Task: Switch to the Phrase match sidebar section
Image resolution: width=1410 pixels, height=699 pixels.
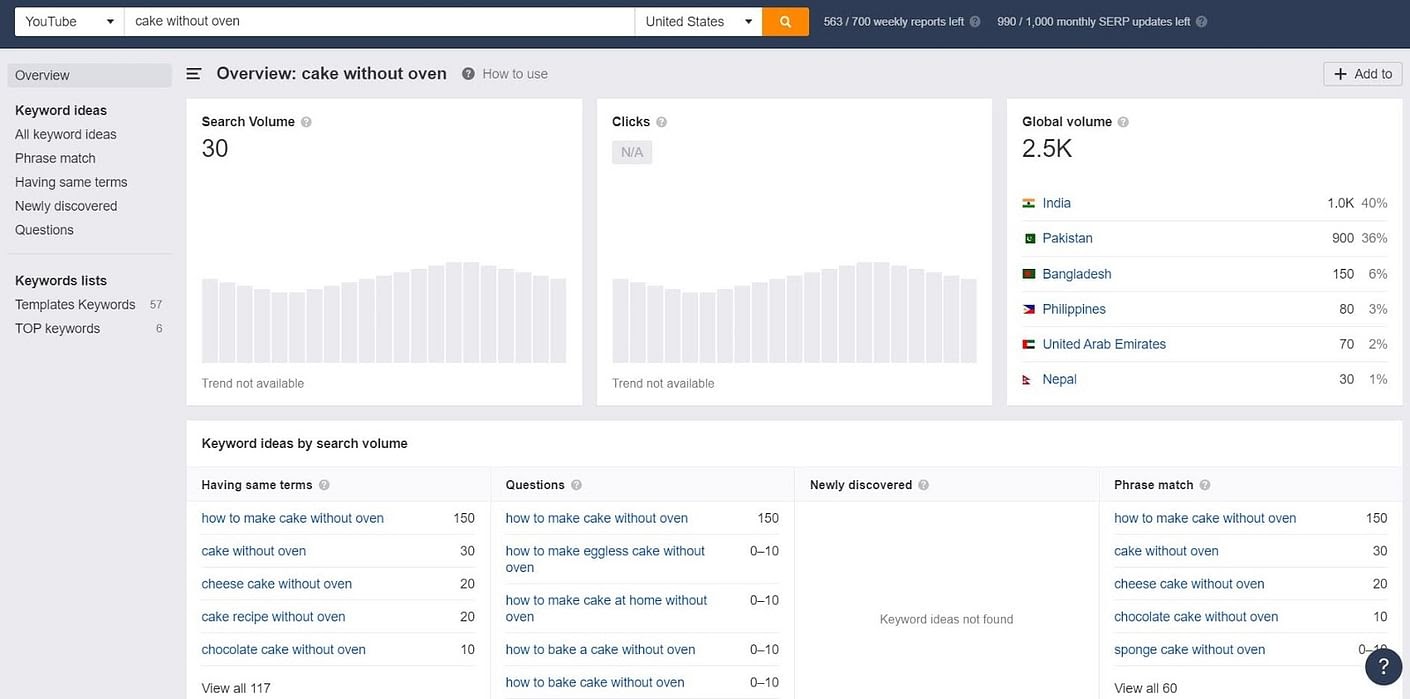Action: coord(55,157)
